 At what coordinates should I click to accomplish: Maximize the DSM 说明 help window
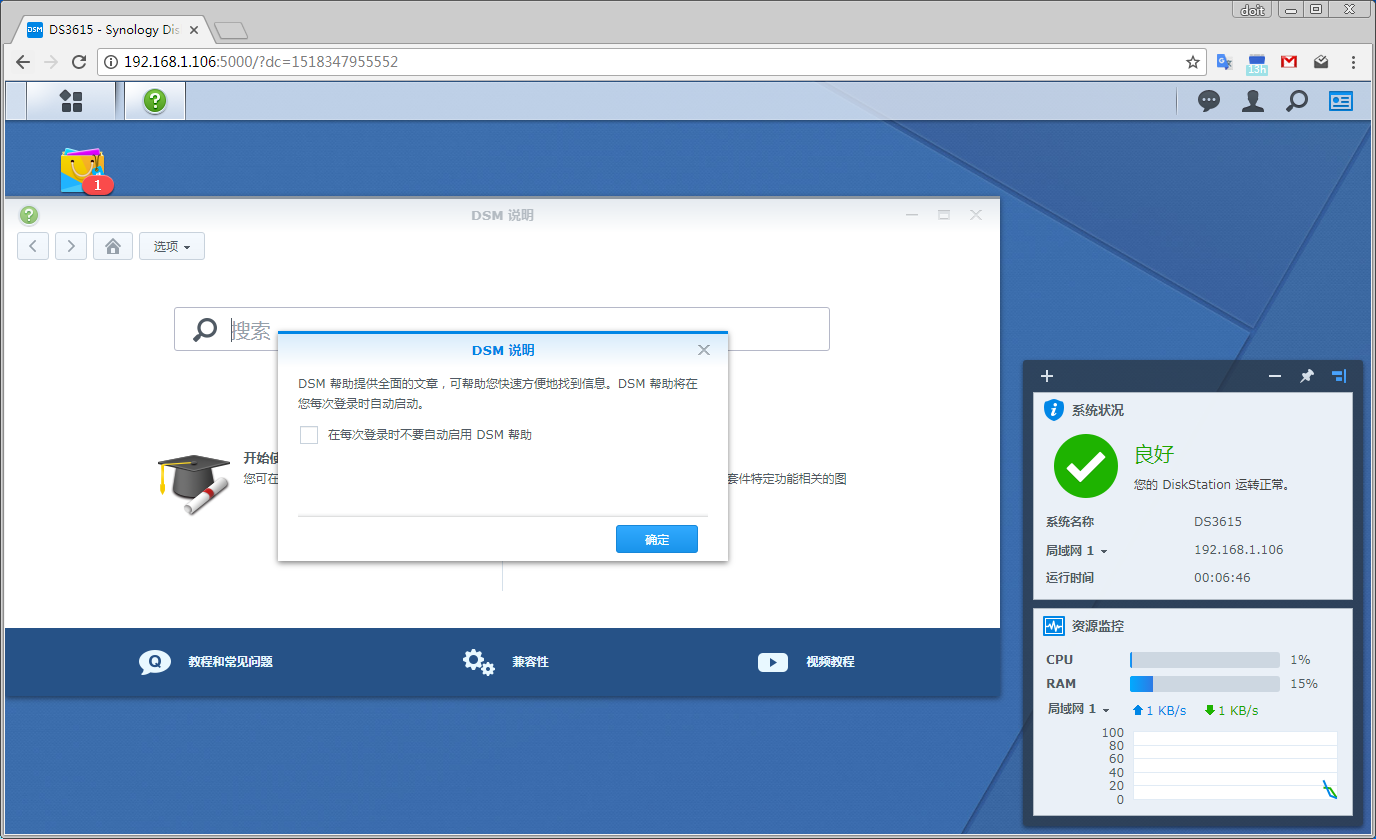pyautogui.click(x=944, y=215)
